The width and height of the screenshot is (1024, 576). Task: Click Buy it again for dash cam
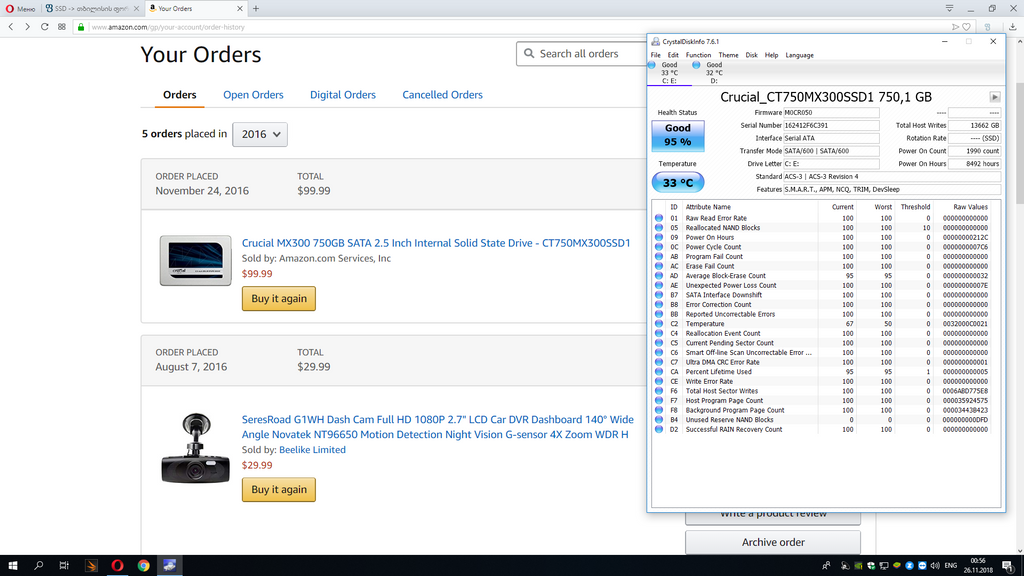click(279, 490)
